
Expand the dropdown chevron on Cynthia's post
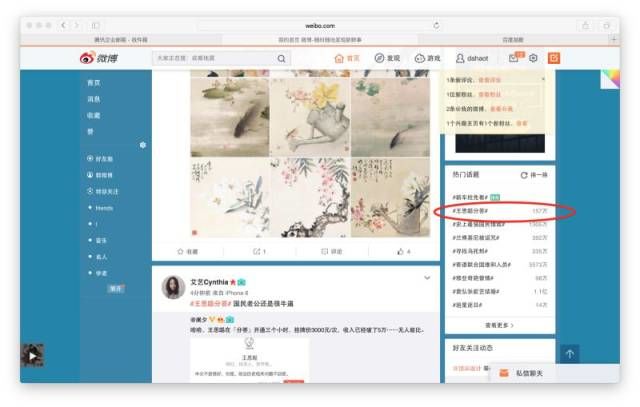[427, 278]
